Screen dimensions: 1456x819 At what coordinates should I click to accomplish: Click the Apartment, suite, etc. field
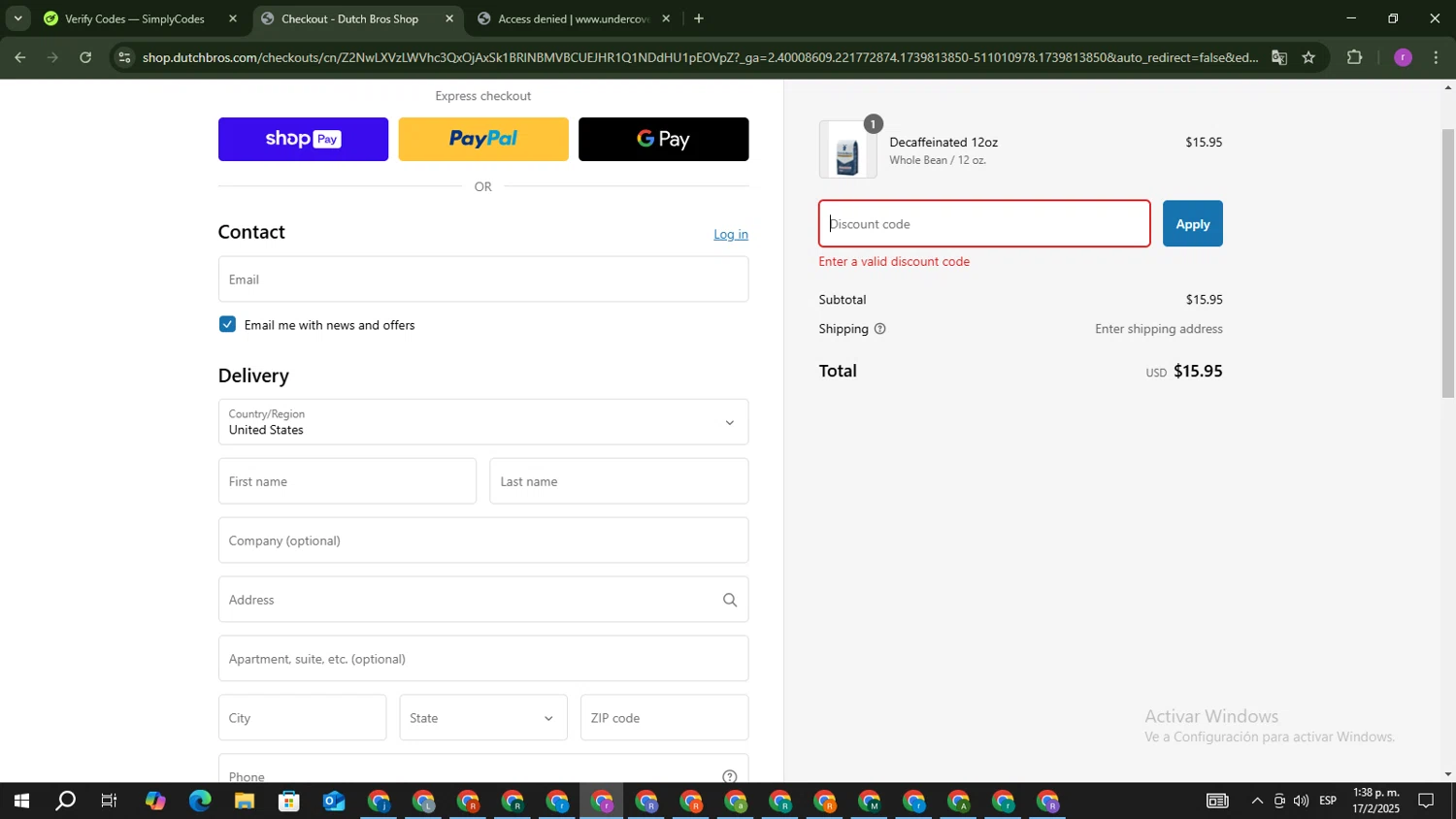coord(483,659)
